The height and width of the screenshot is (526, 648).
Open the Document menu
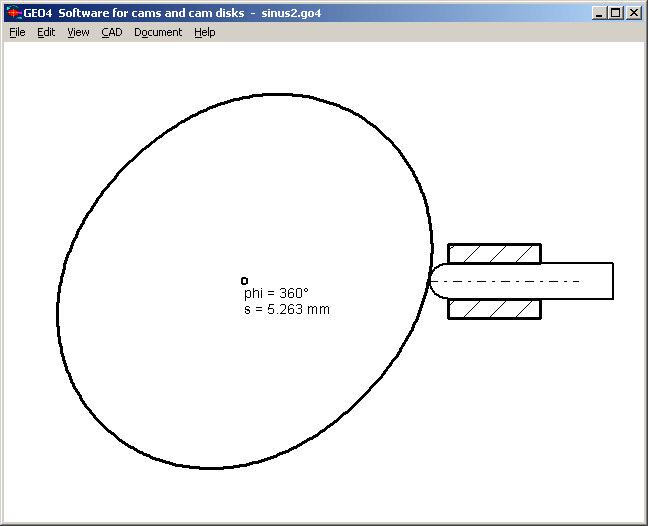[158, 32]
